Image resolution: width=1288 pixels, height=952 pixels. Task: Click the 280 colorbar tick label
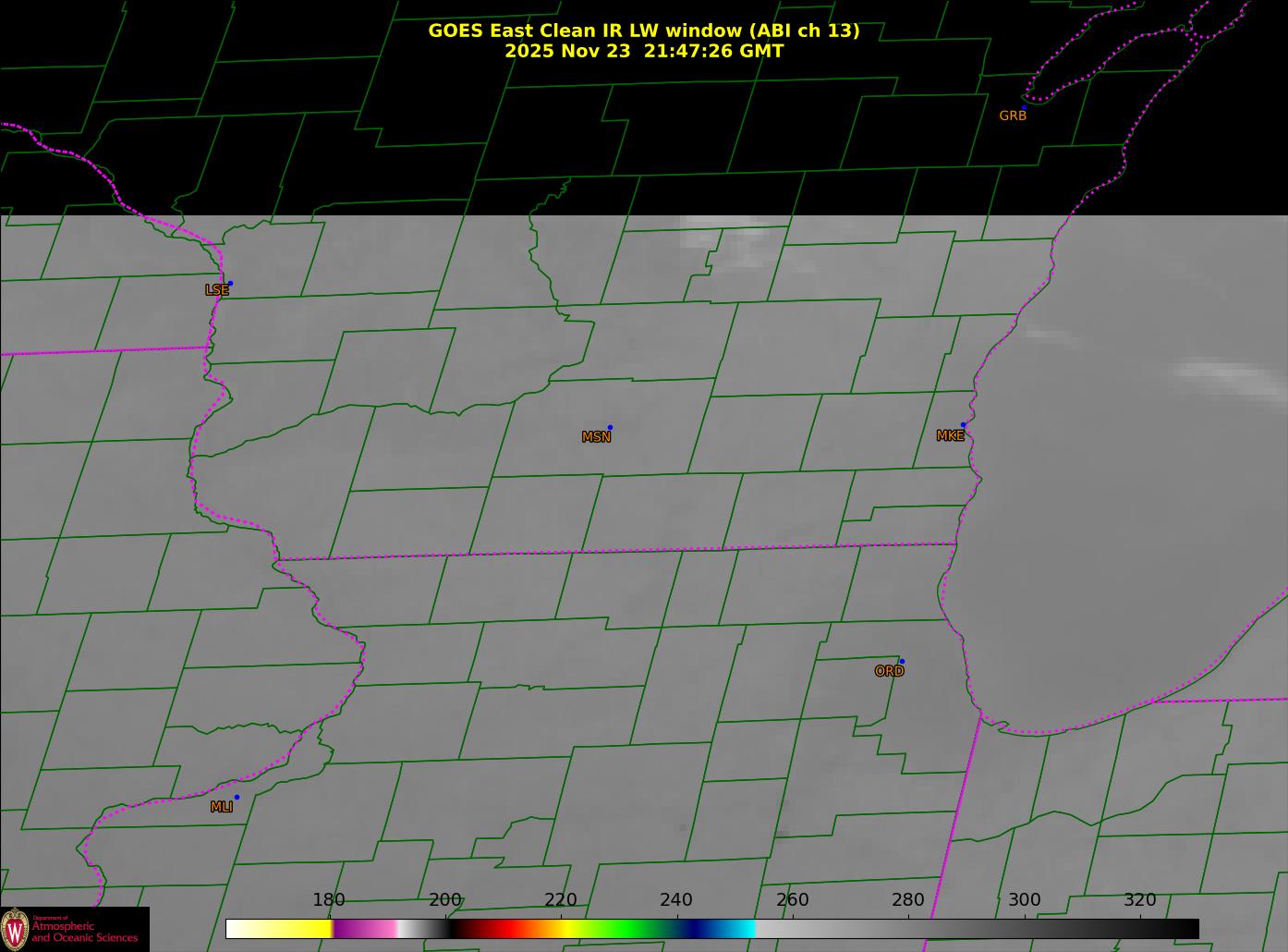pyautogui.click(x=908, y=900)
